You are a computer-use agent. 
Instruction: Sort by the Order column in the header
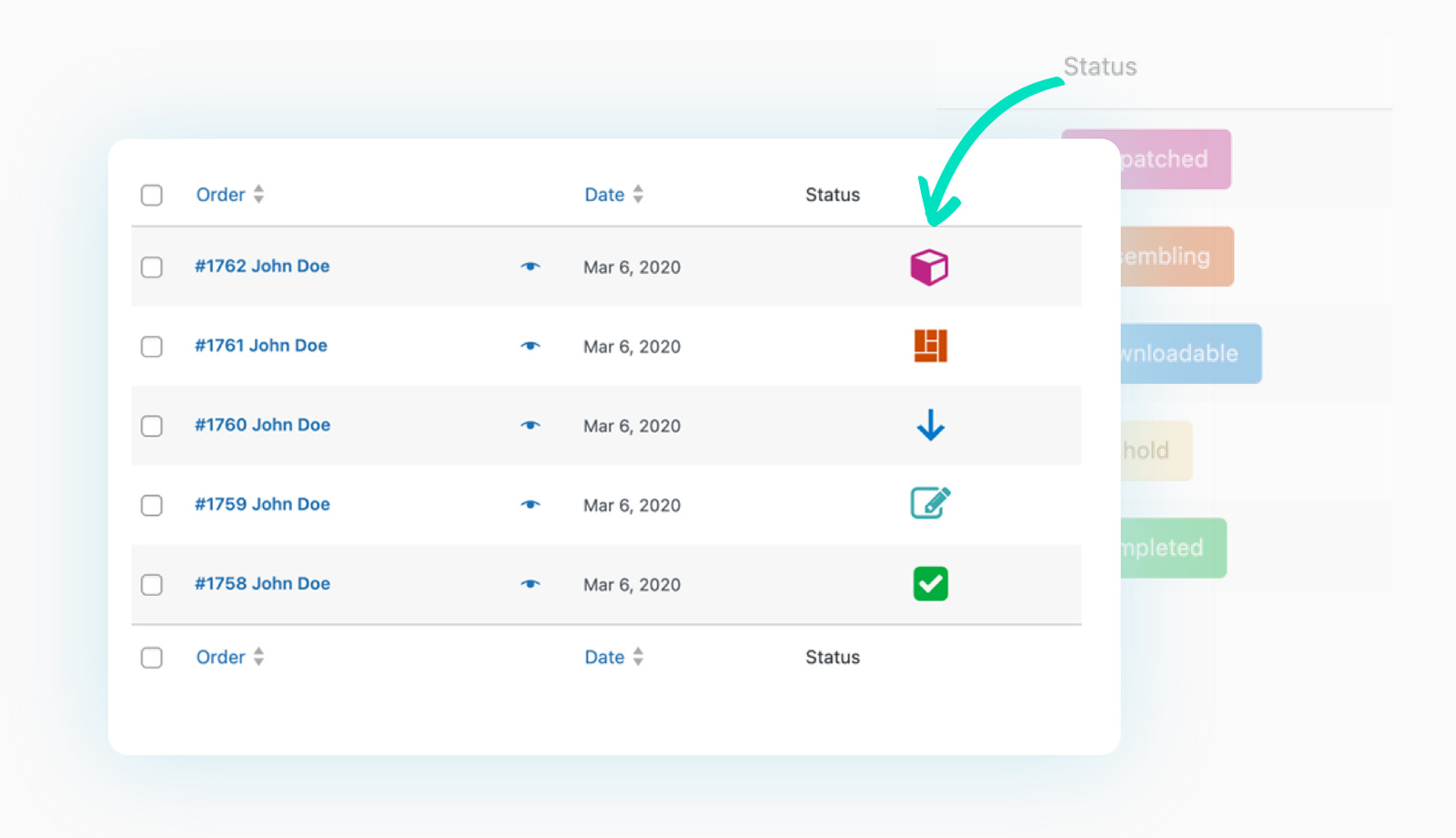click(x=221, y=195)
